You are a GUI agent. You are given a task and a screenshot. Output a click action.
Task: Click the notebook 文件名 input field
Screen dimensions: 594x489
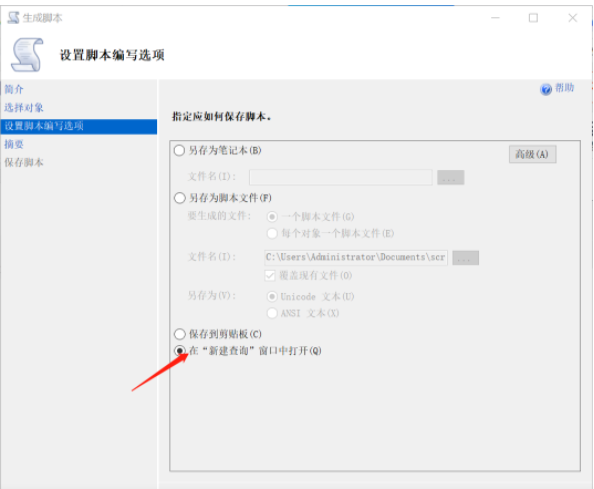(x=341, y=177)
